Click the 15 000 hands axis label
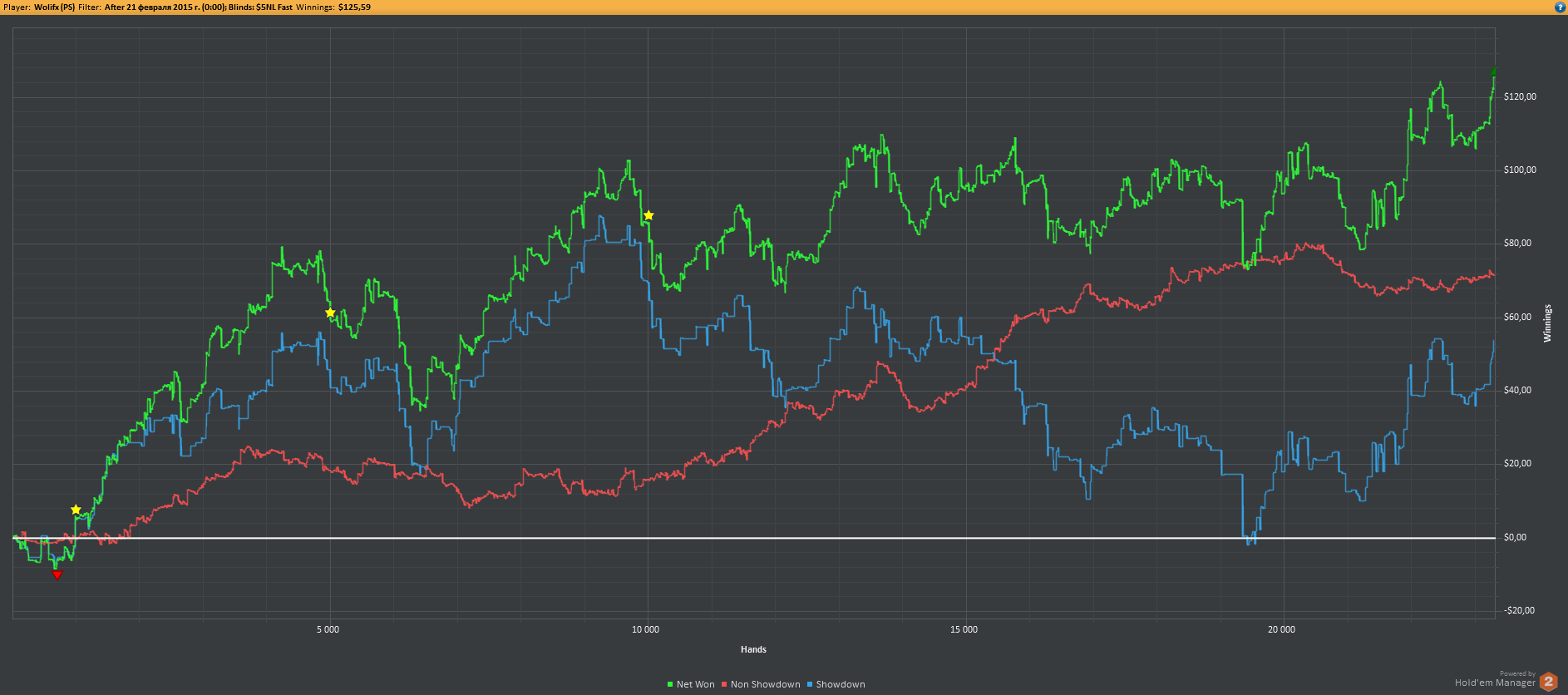Screen dimensions: 1568x695 964,629
